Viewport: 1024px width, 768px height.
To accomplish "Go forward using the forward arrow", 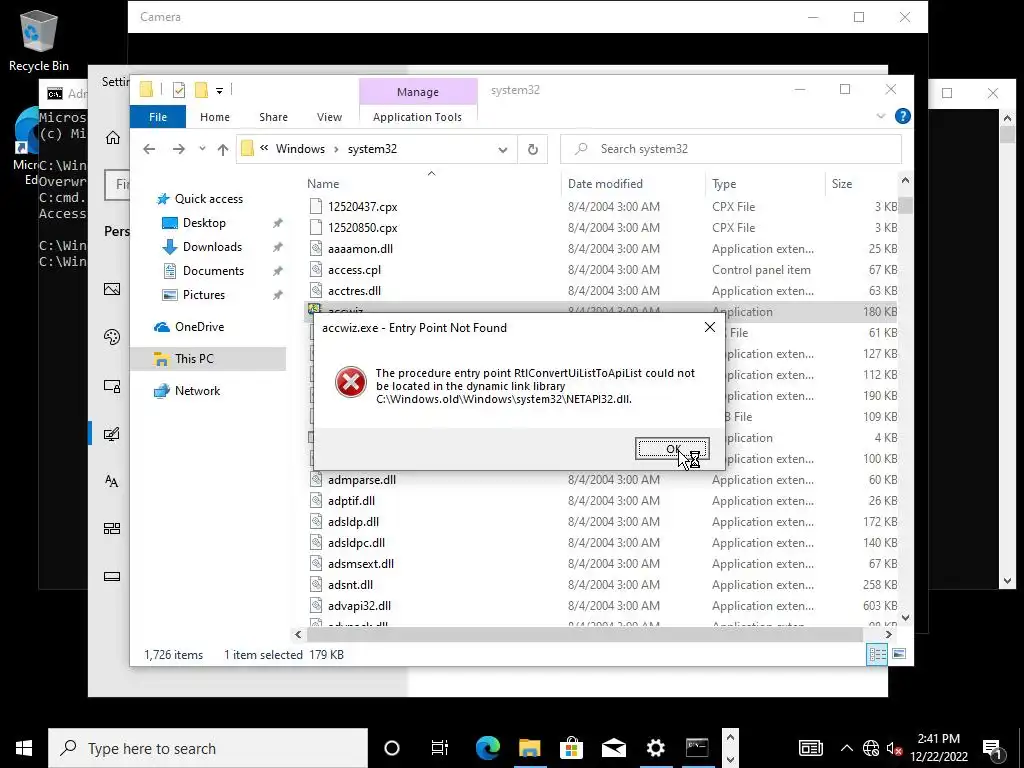I will point(178,150).
